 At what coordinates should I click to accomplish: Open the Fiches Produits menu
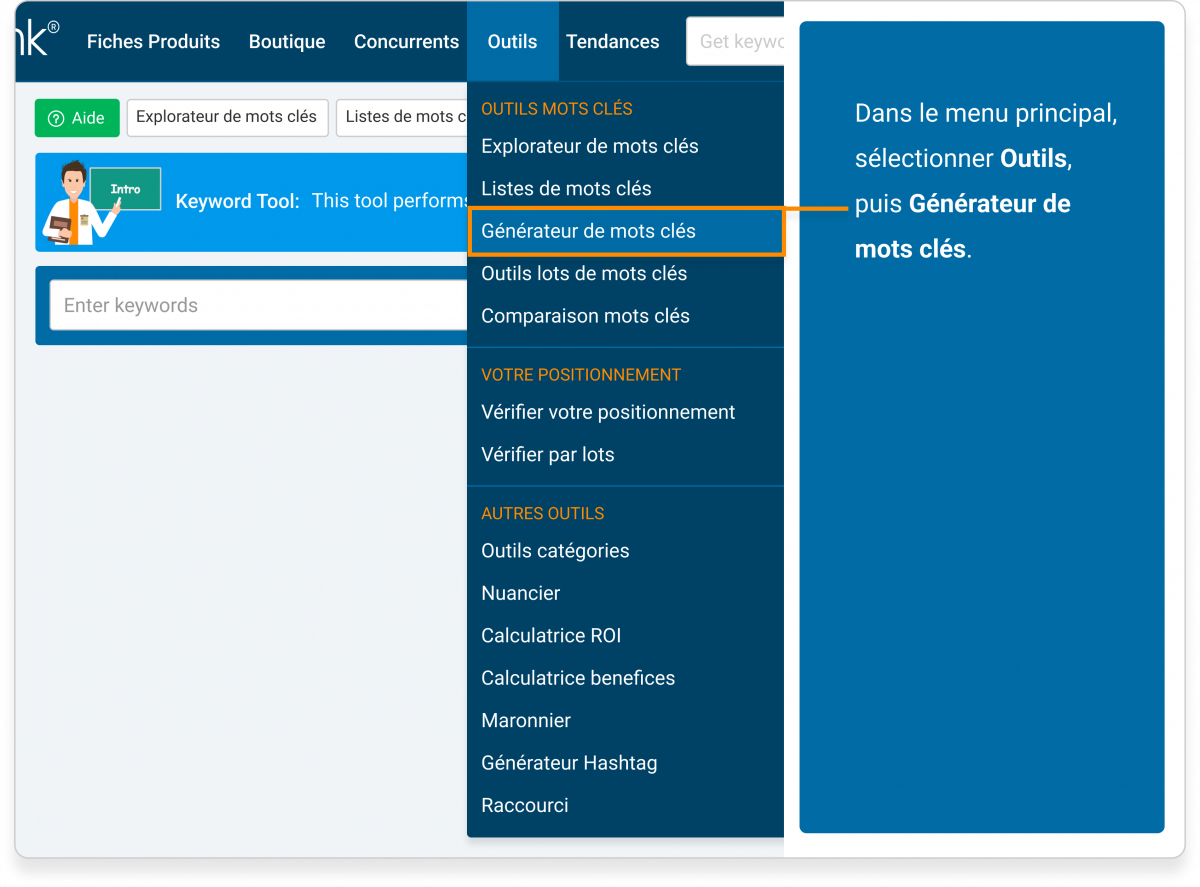(x=153, y=42)
